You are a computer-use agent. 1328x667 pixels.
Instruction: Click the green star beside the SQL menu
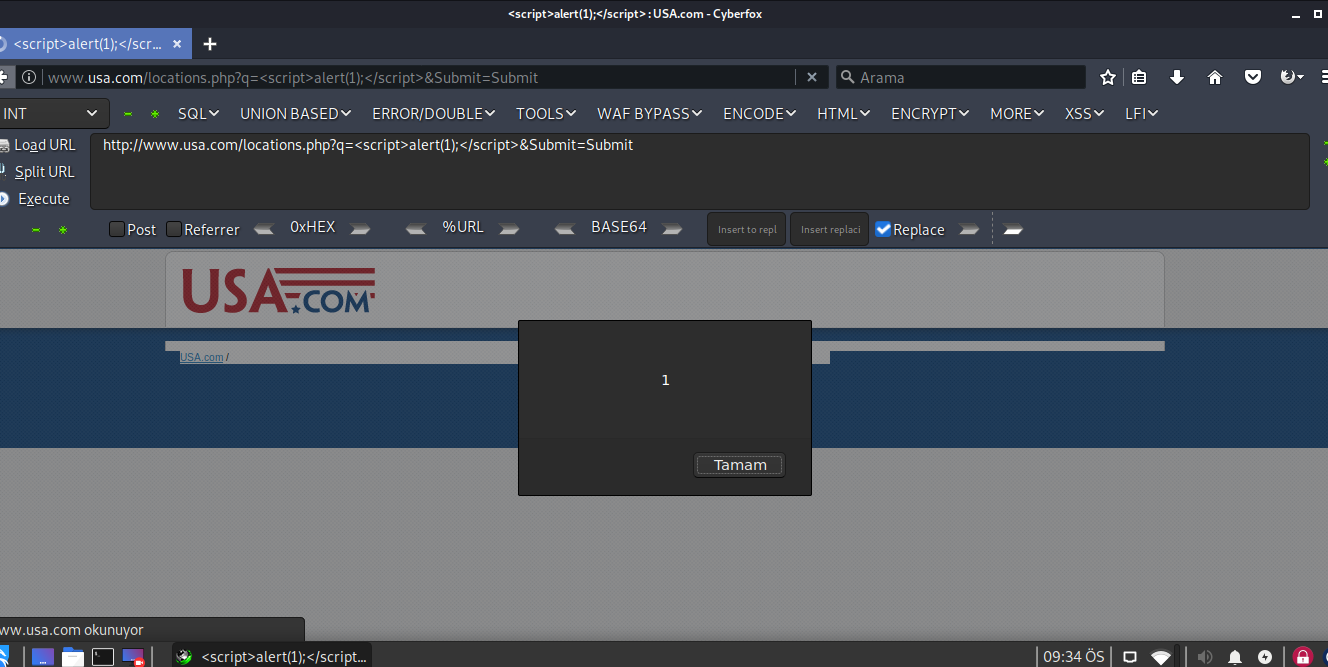click(x=155, y=114)
